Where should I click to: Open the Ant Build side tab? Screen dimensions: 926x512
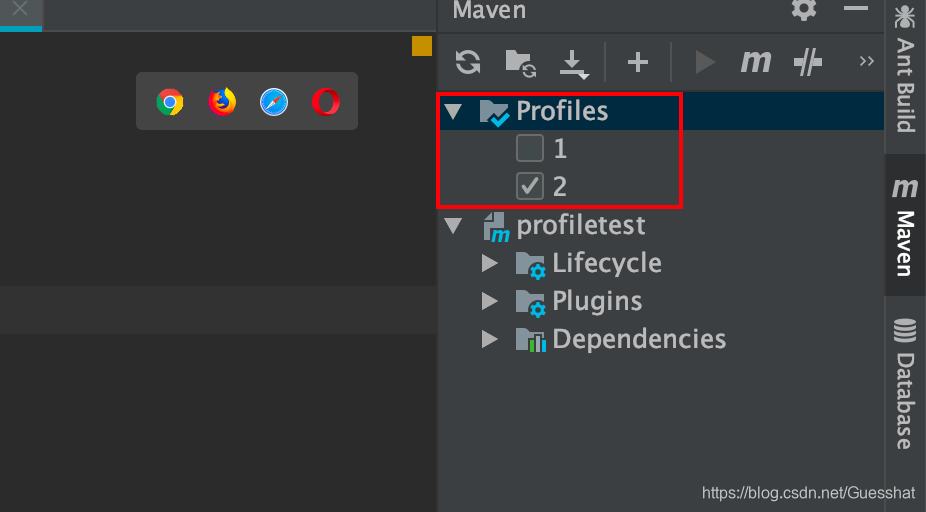[905, 69]
